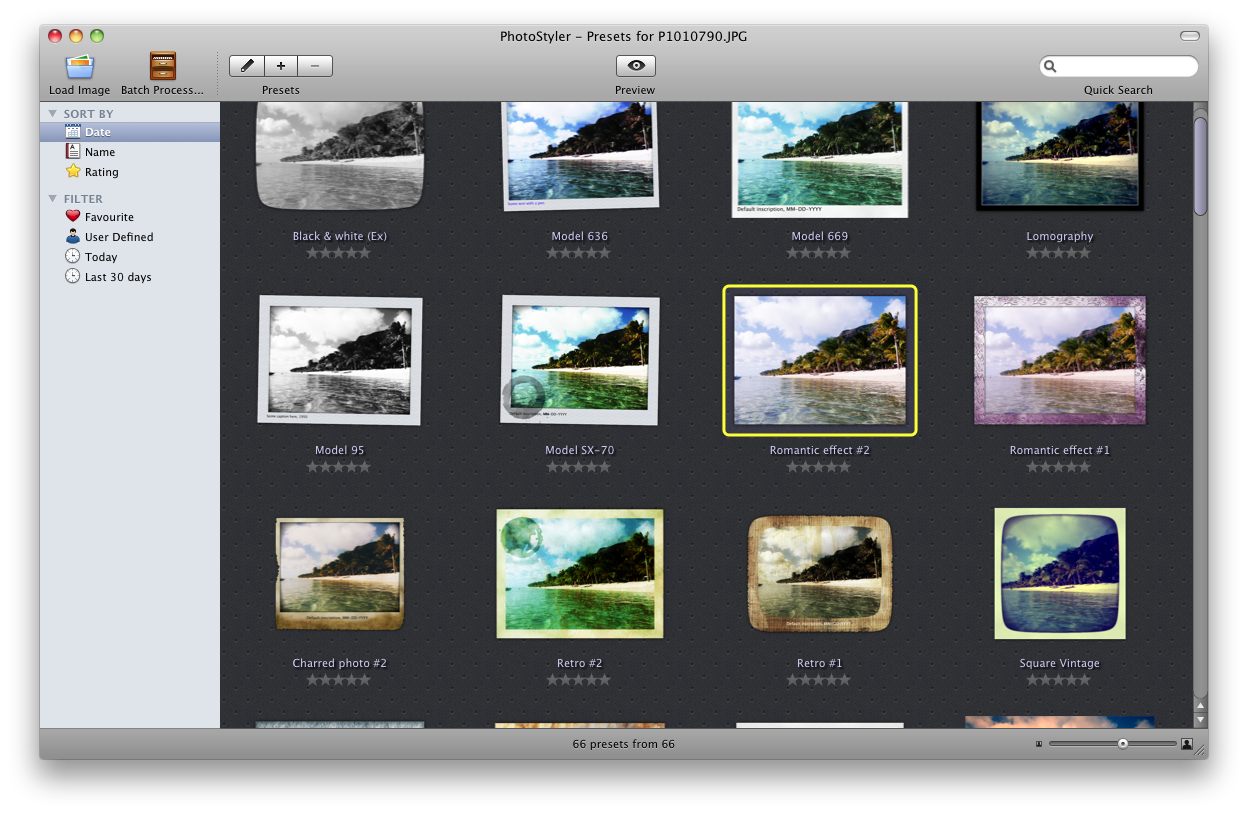Click the green window zoom button
Viewport: 1248px width, 814px height.
coord(97,36)
